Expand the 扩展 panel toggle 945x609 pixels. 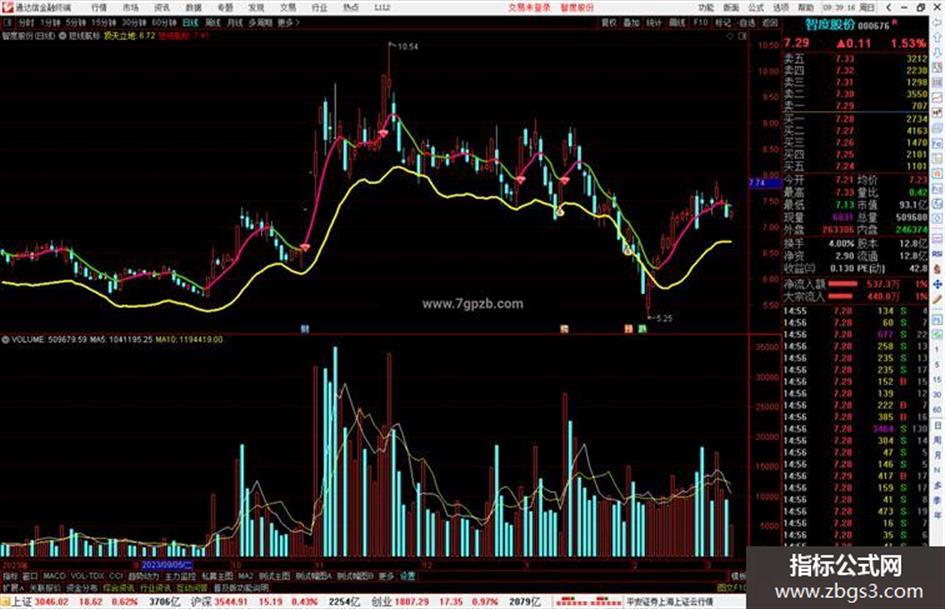[x=13, y=587]
